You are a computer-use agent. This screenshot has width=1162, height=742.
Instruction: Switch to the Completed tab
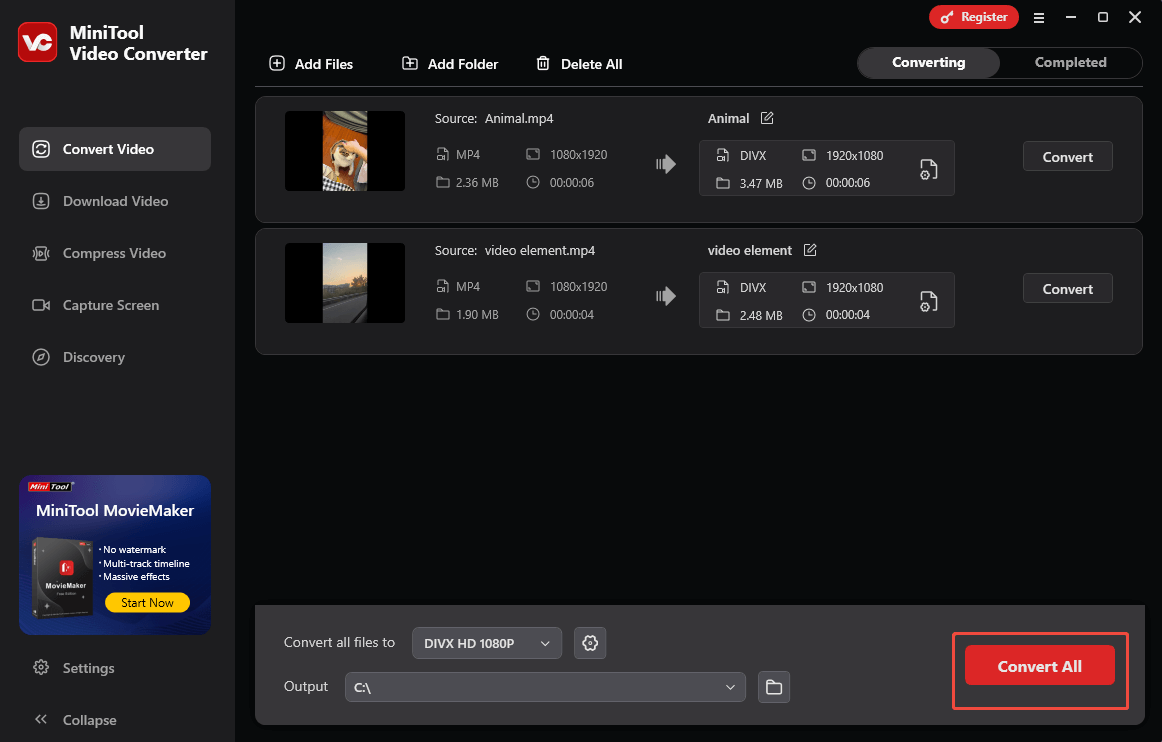point(1070,62)
